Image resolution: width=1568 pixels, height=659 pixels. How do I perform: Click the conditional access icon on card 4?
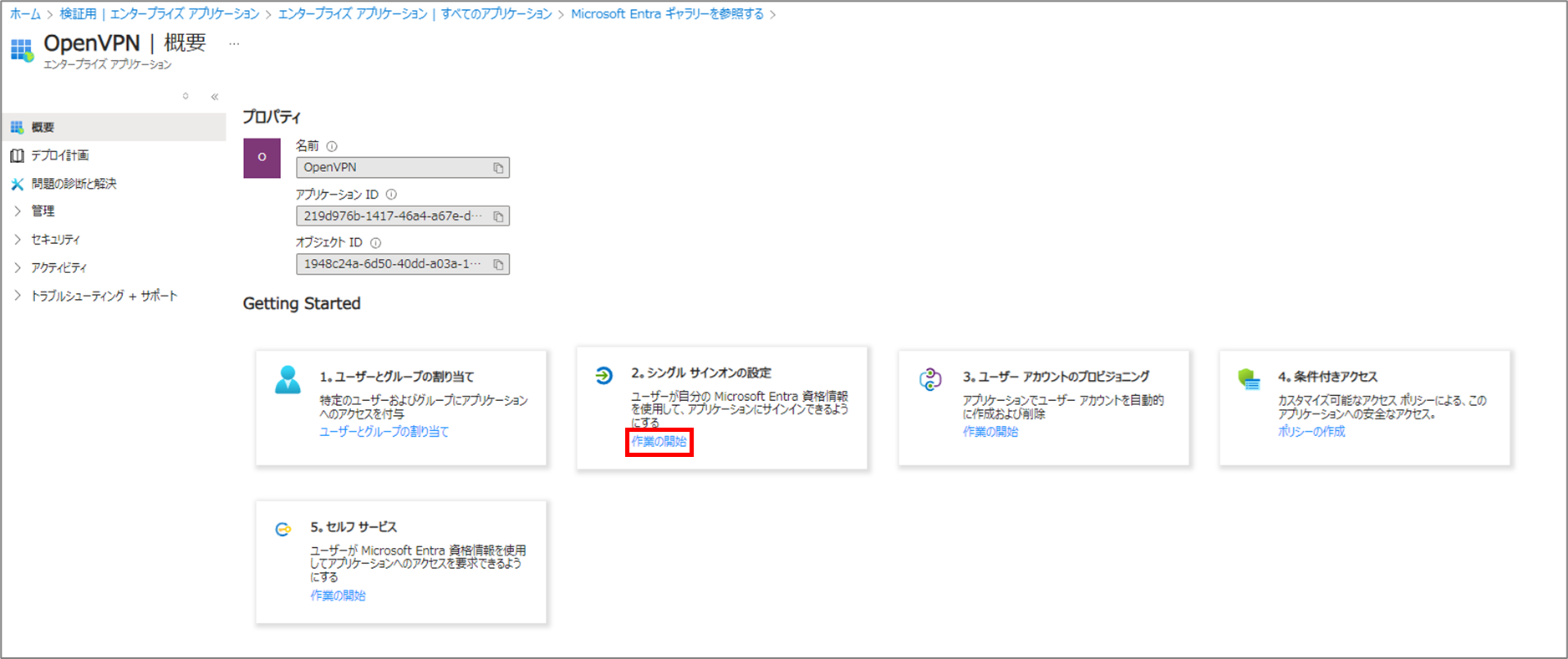[1249, 379]
